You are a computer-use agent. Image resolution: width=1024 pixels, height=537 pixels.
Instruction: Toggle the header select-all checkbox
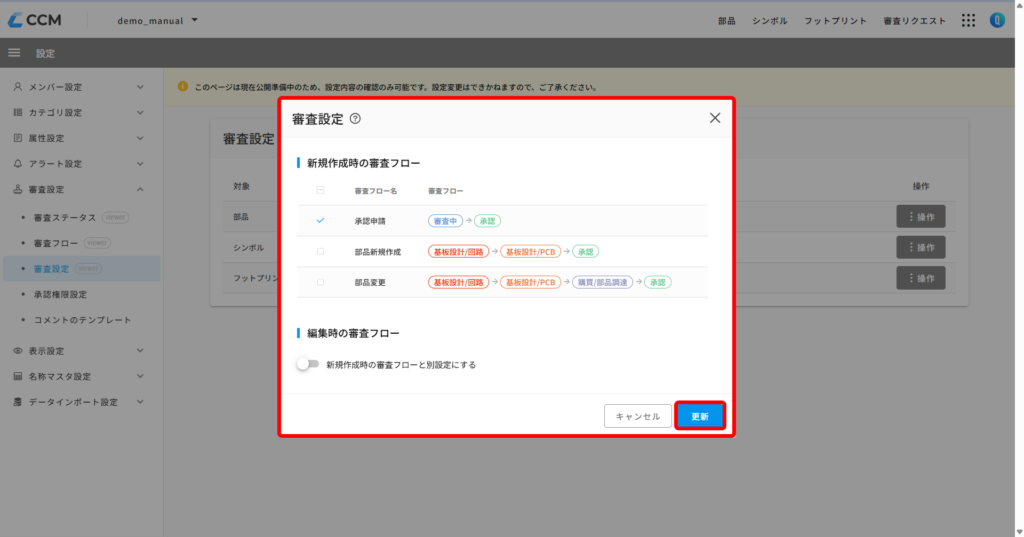pos(320,190)
